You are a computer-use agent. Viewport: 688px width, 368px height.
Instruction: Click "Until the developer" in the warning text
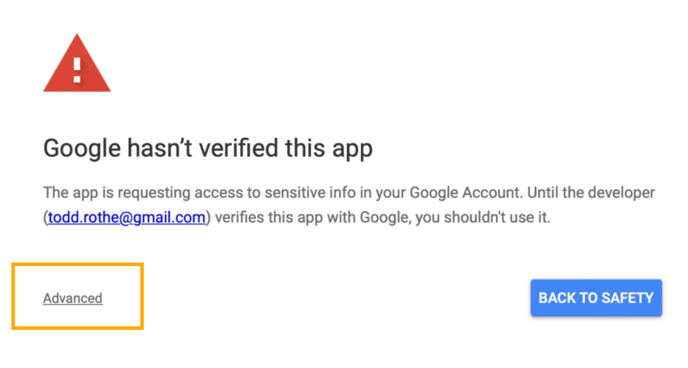[591, 193]
